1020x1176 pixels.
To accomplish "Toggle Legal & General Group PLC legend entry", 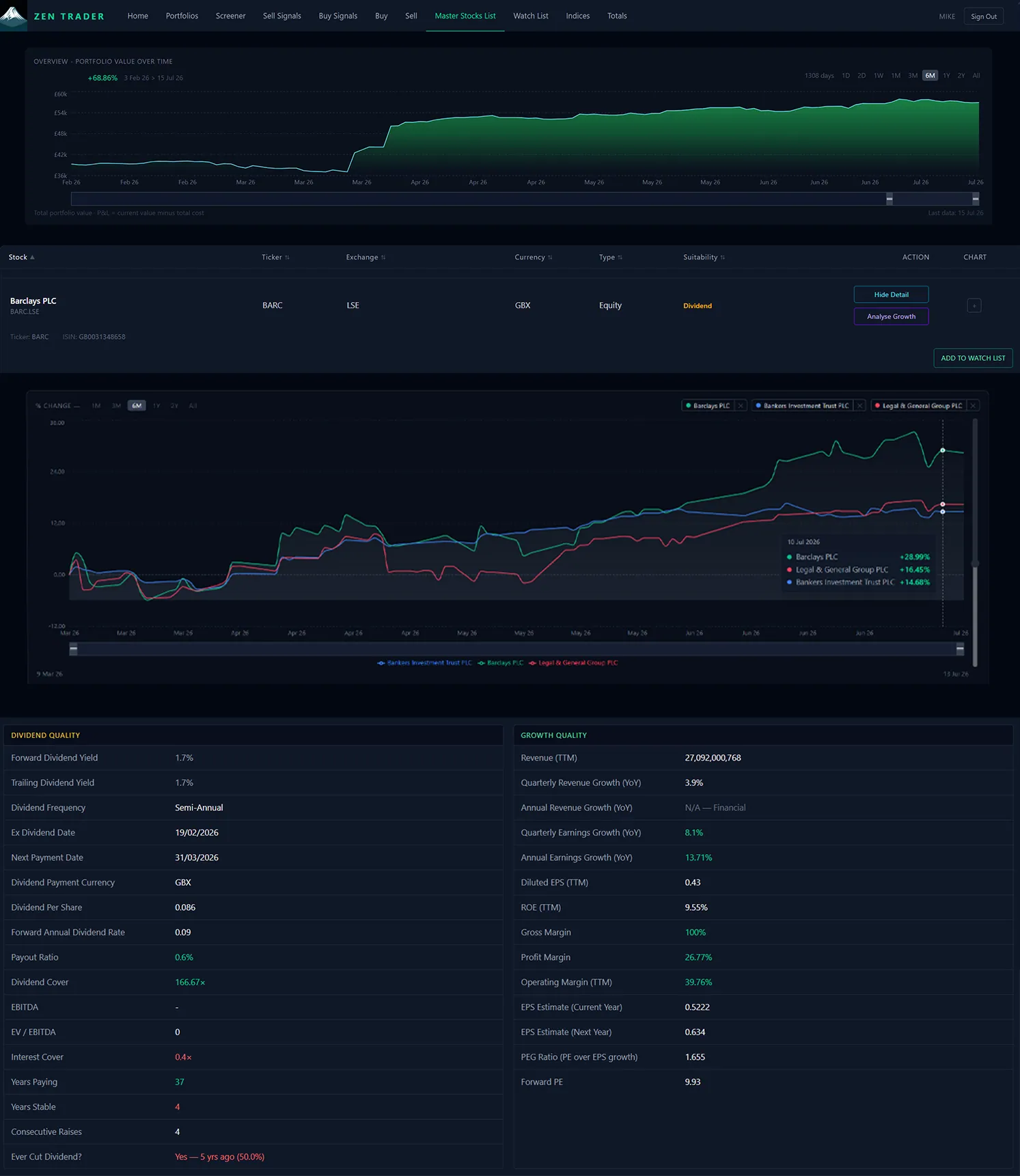I will [573, 663].
